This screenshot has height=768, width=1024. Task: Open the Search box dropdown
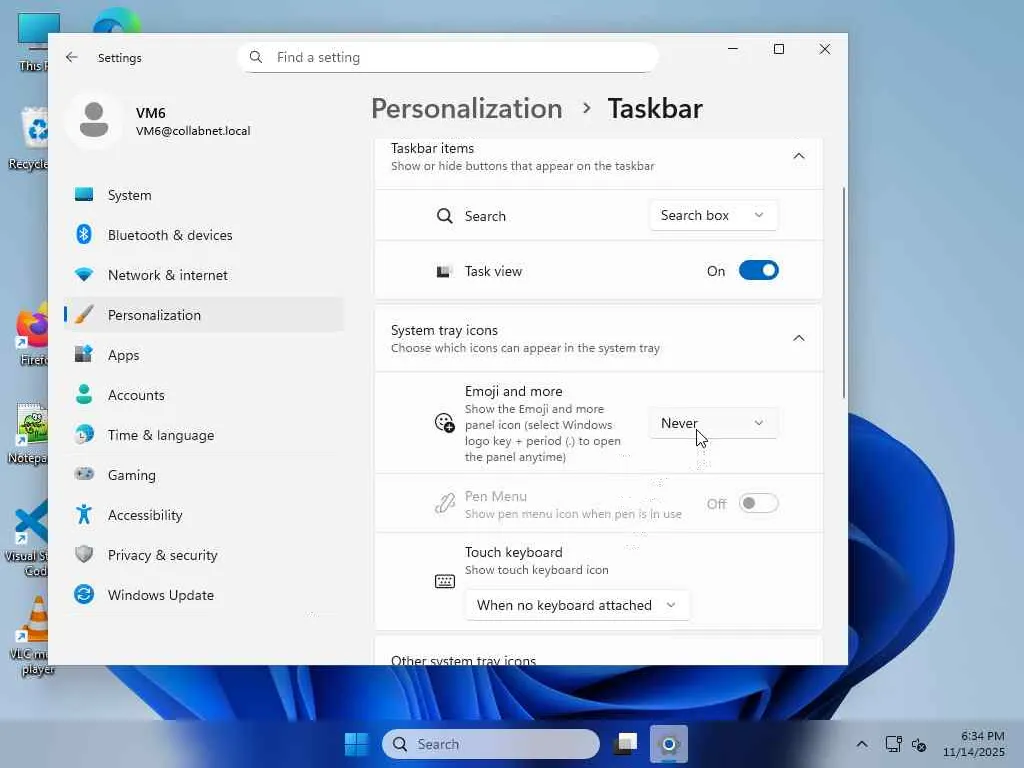pyautogui.click(x=713, y=216)
